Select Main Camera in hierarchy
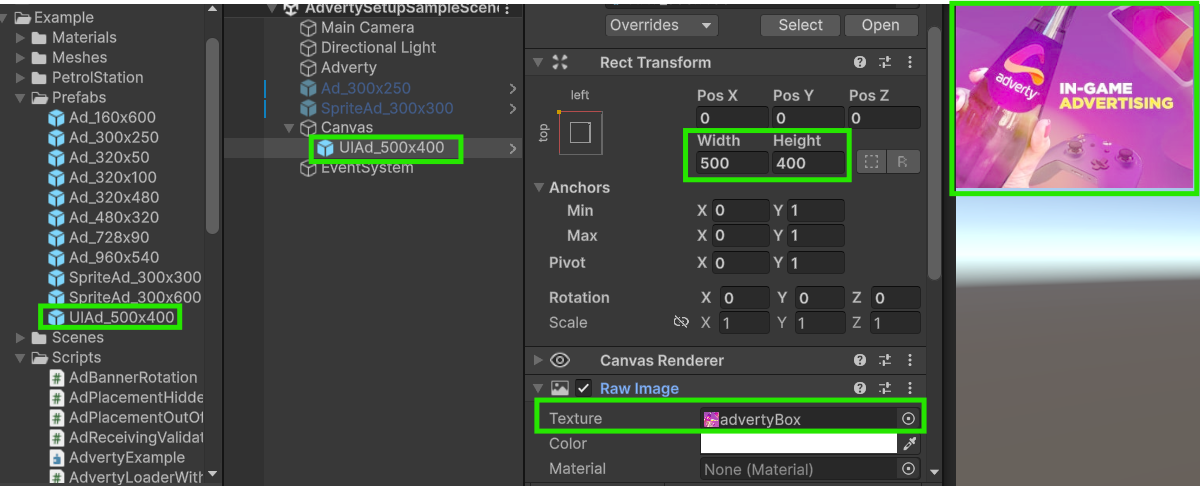 click(367, 28)
